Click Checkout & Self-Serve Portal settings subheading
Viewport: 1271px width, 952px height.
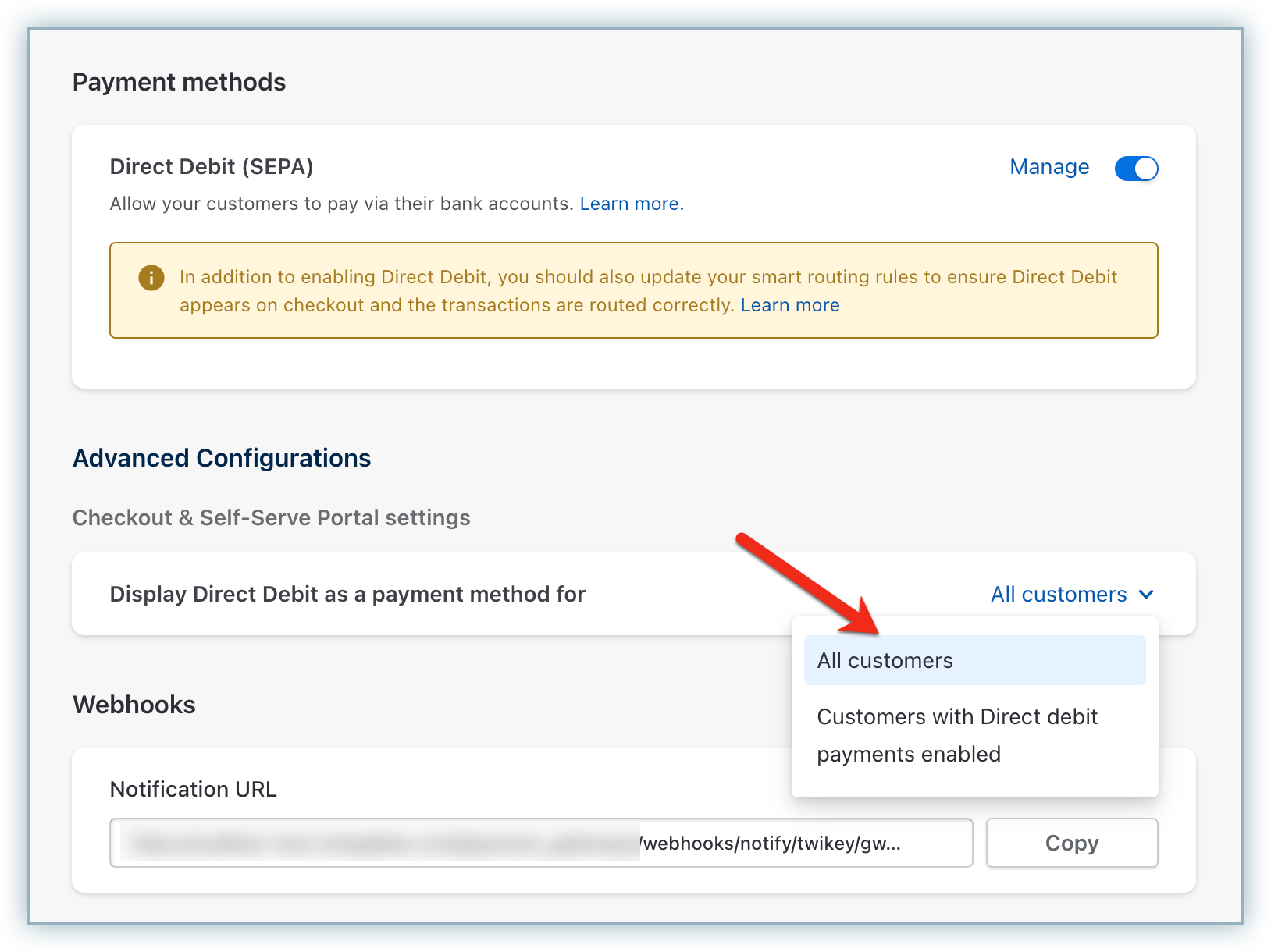coord(271,518)
